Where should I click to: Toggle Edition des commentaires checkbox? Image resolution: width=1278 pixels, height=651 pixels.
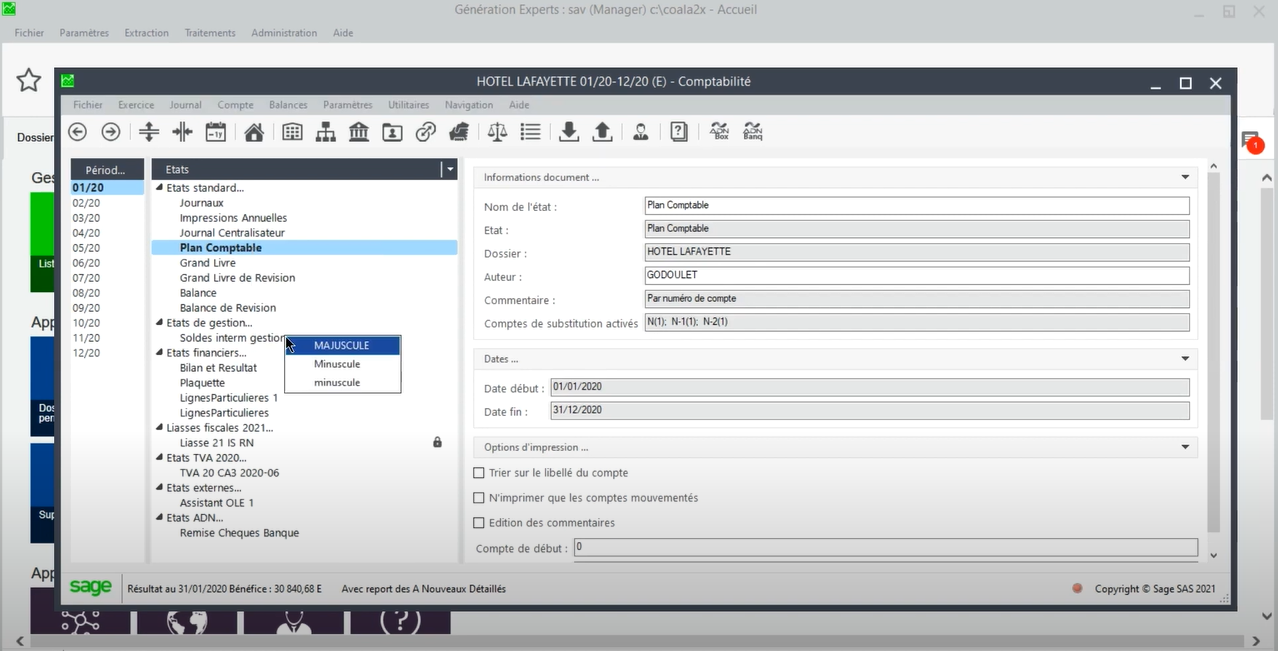(x=479, y=523)
